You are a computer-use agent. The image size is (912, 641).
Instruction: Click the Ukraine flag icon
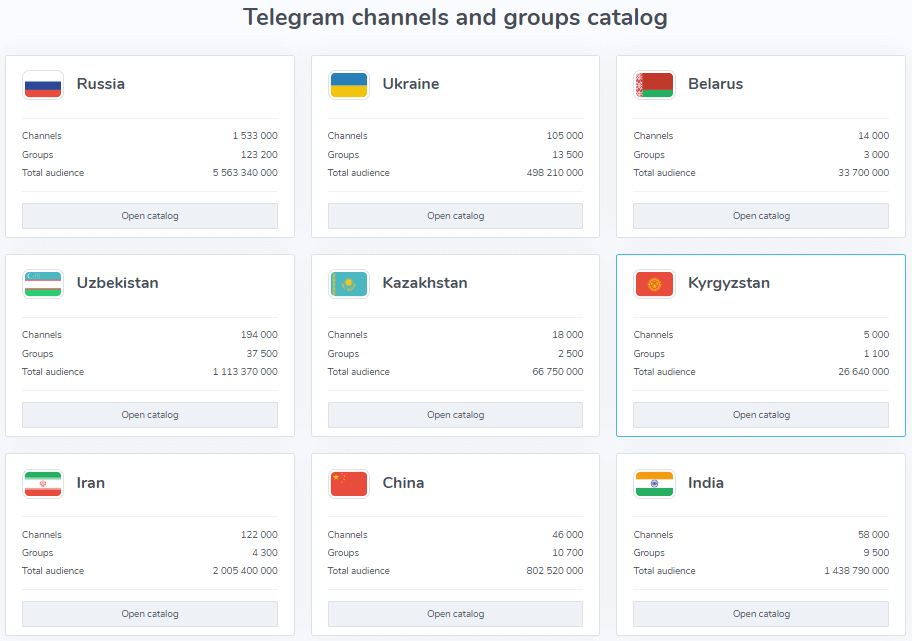point(349,85)
